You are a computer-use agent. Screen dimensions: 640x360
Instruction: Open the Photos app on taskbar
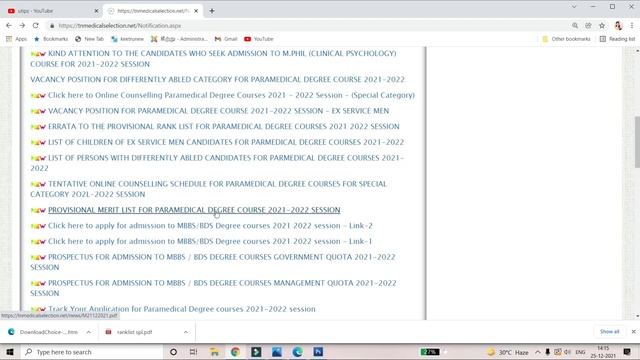(277, 352)
